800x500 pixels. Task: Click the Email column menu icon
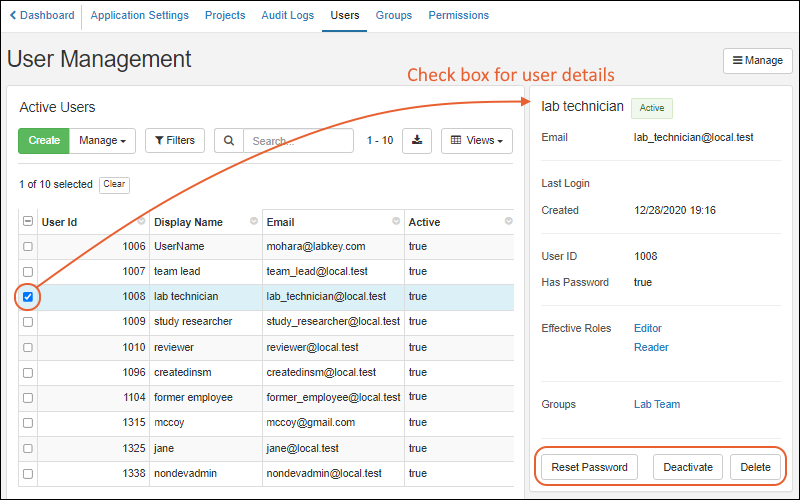pyautogui.click(x=396, y=222)
